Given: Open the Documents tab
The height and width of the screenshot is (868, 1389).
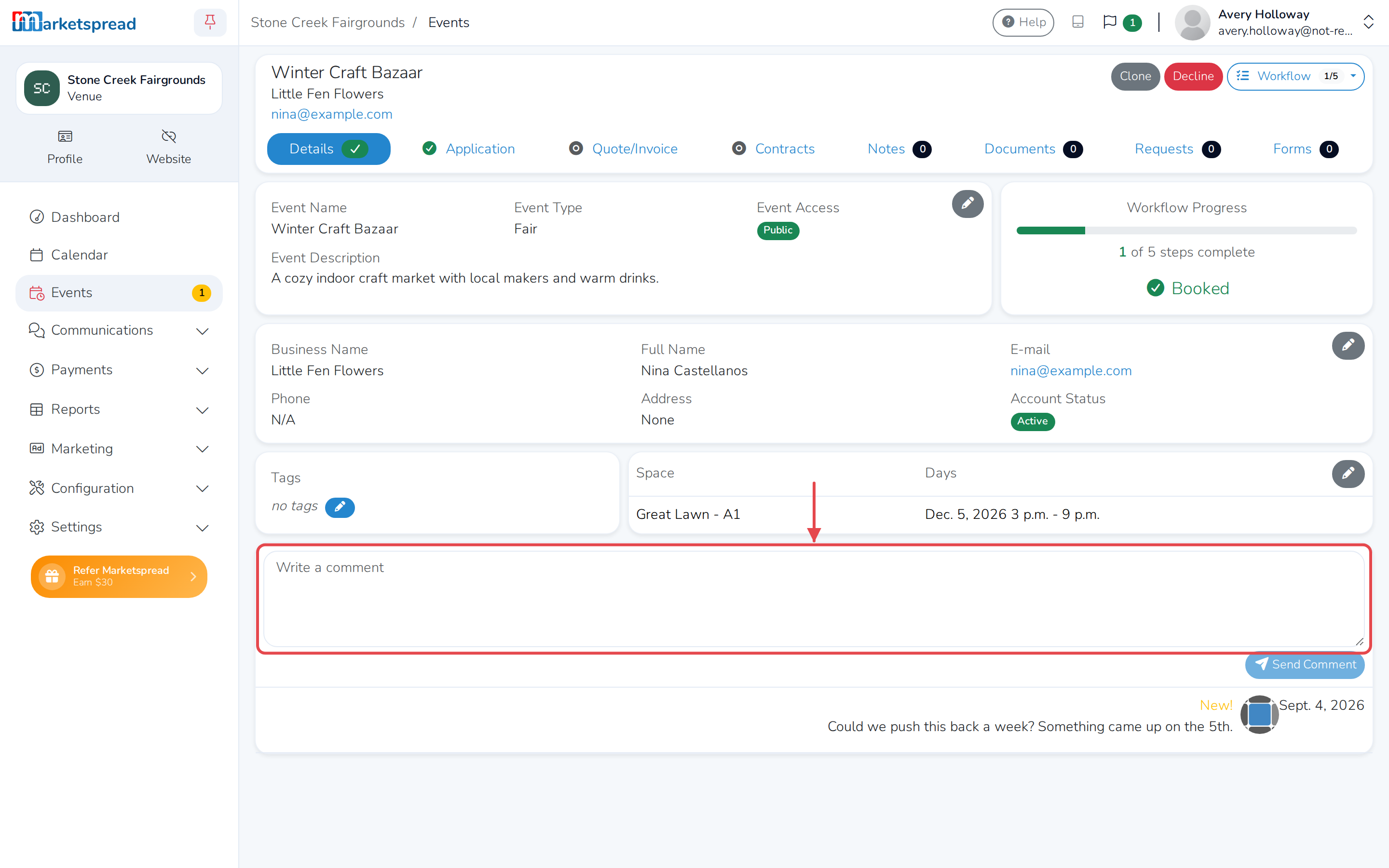Looking at the screenshot, I should click(1033, 149).
